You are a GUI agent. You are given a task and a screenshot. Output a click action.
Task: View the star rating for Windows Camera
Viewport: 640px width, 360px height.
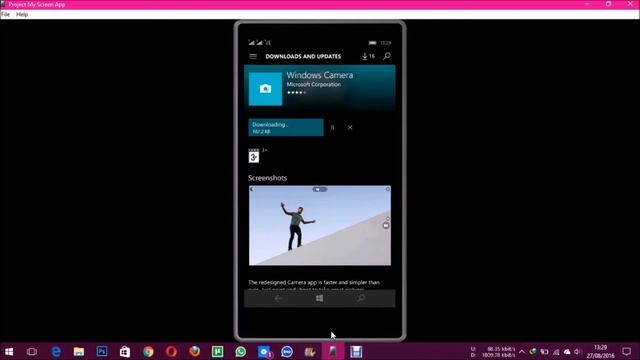click(x=296, y=93)
